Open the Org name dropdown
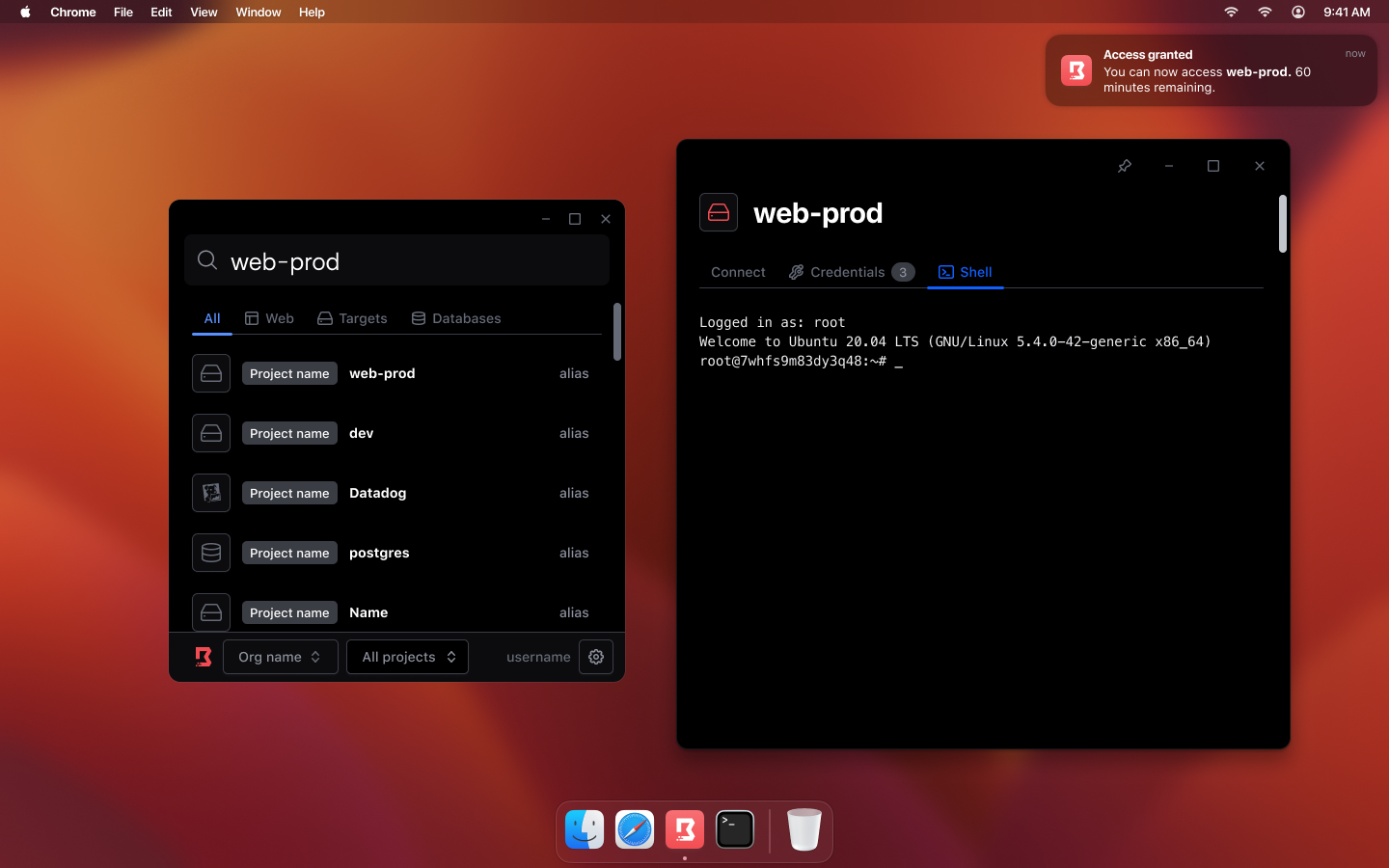1389x868 pixels. tap(281, 657)
